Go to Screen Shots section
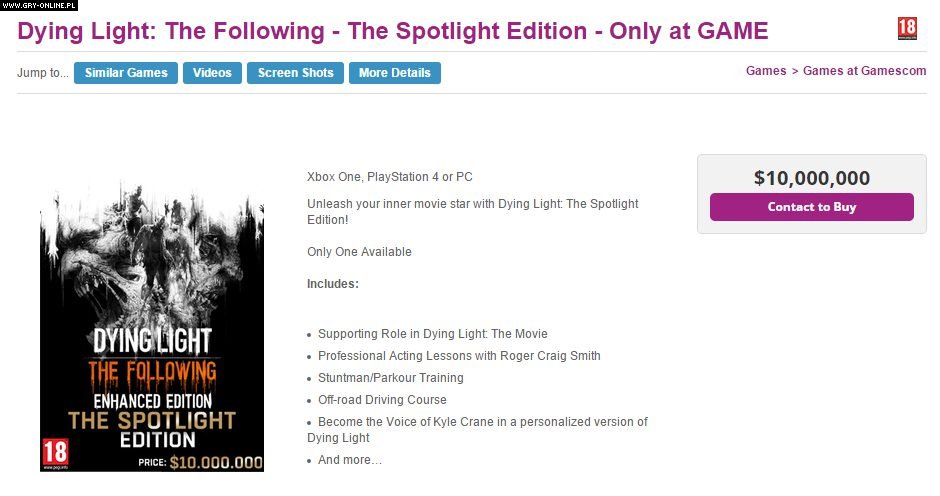This screenshot has width=940, height=496. 295,73
